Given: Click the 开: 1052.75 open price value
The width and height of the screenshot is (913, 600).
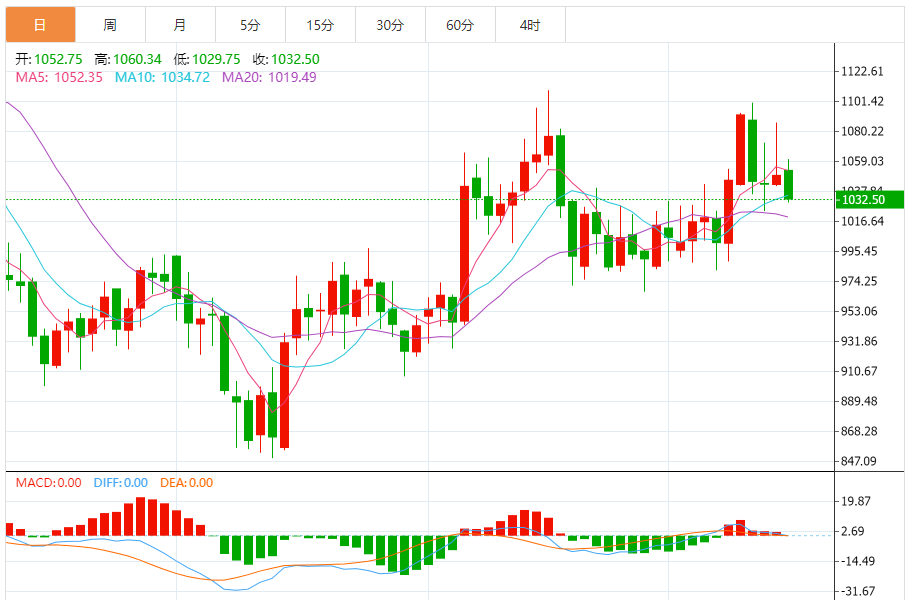Looking at the screenshot, I should [49, 59].
